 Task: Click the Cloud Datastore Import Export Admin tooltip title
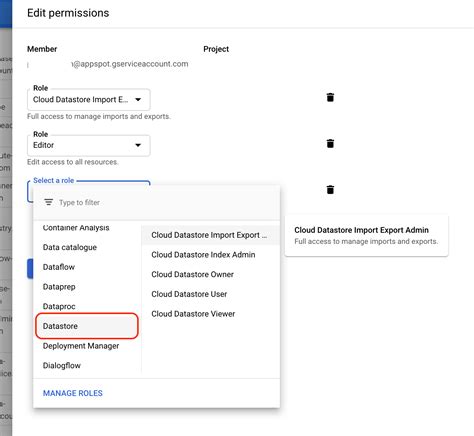coord(361,230)
